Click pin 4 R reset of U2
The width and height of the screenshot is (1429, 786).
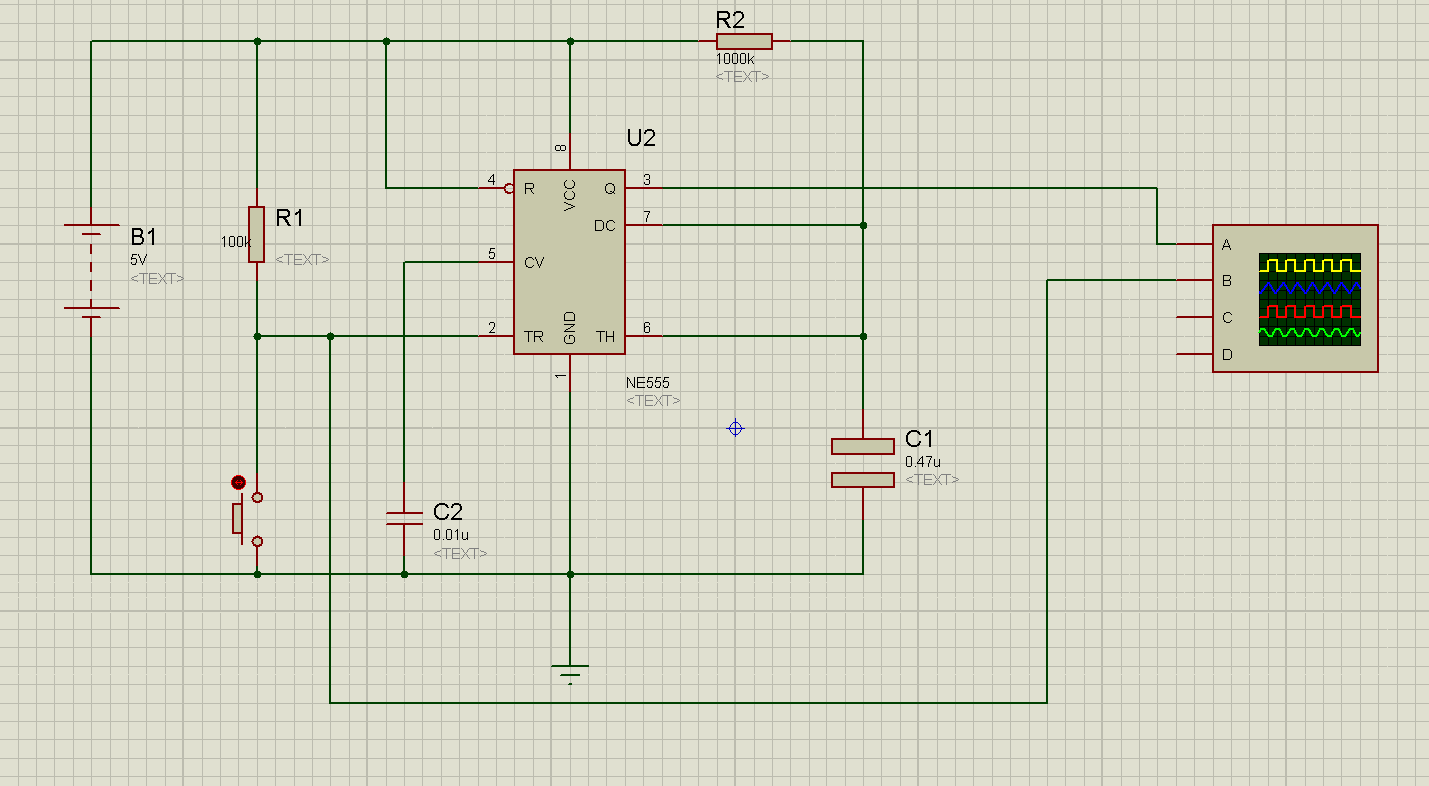click(x=495, y=187)
